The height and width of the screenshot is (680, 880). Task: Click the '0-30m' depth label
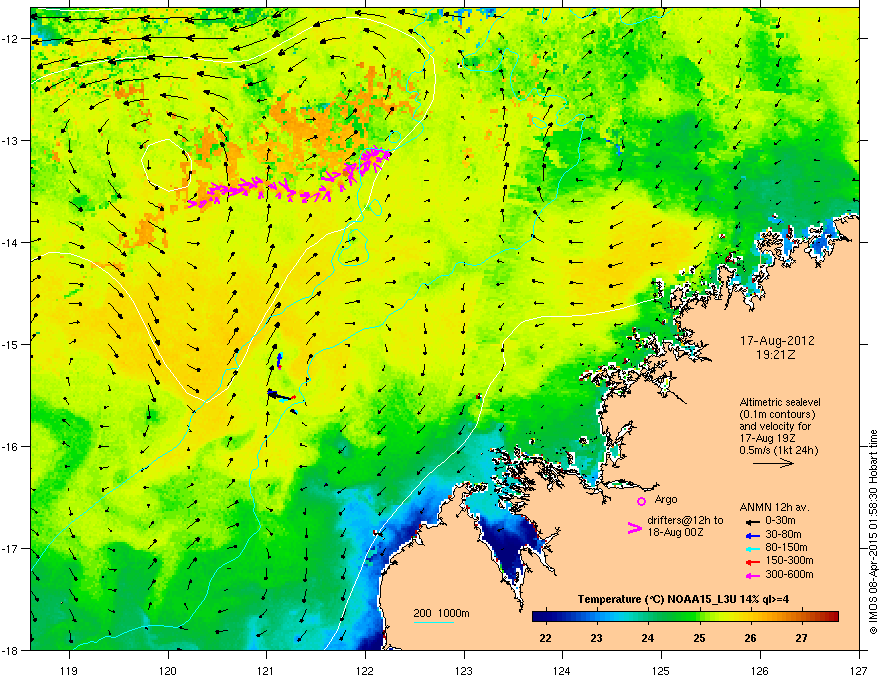[x=780, y=520]
